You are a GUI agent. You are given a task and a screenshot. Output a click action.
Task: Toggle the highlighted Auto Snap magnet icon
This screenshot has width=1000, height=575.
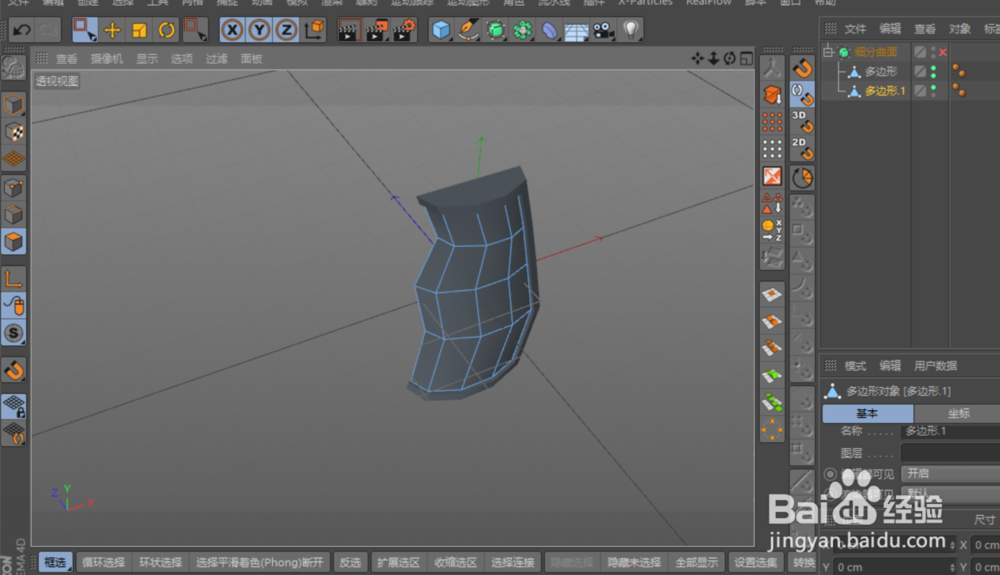[x=802, y=94]
